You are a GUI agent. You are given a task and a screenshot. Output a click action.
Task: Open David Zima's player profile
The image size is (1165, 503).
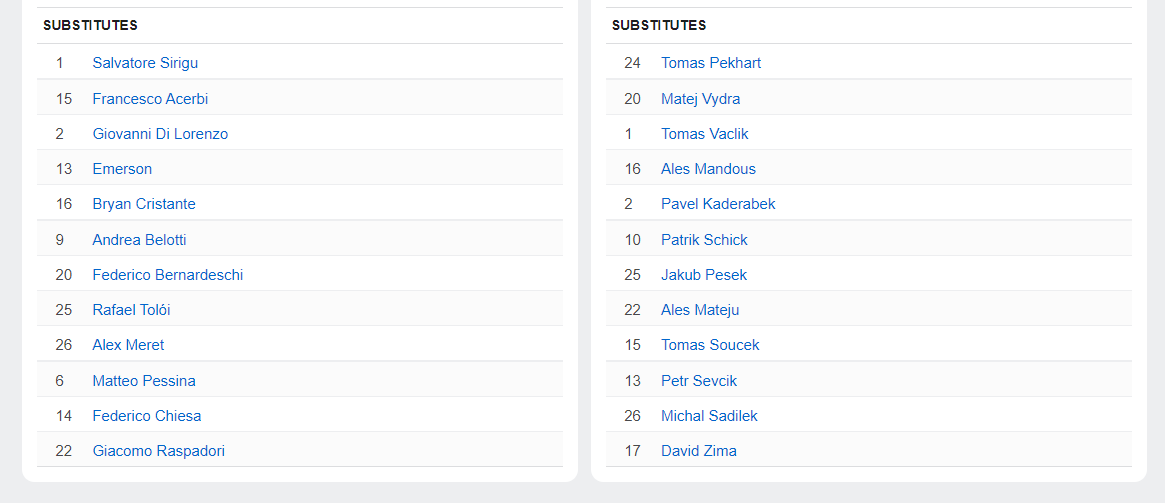pos(698,451)
